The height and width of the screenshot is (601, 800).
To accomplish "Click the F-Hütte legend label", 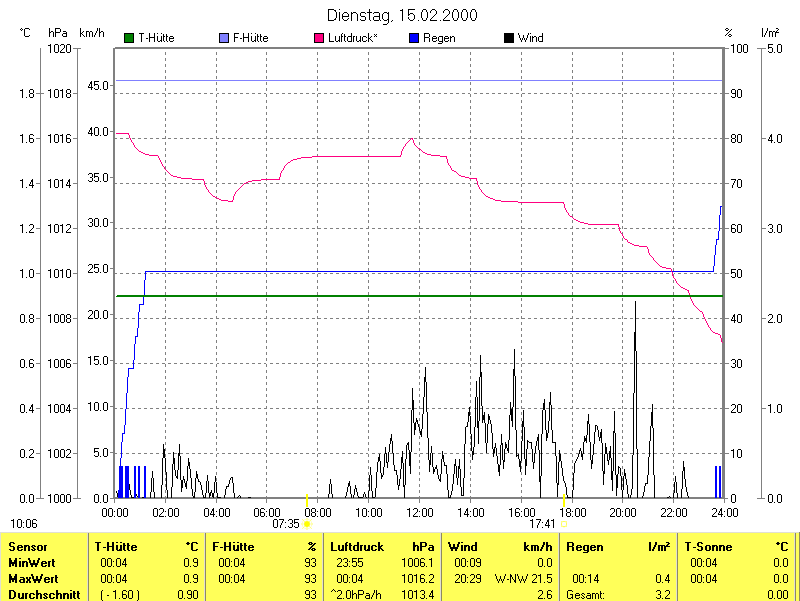I will (252, 38).
